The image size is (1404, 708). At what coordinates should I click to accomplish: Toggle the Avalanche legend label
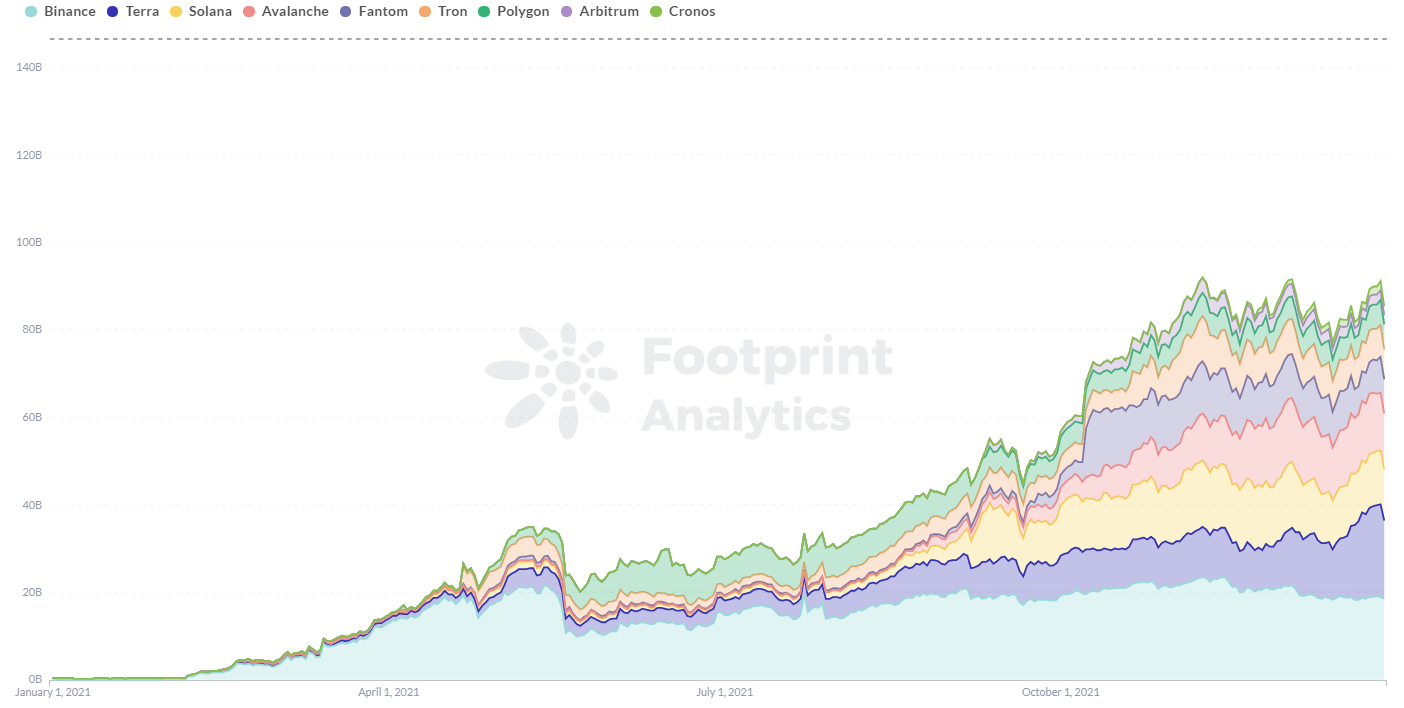tap(295, 12)
